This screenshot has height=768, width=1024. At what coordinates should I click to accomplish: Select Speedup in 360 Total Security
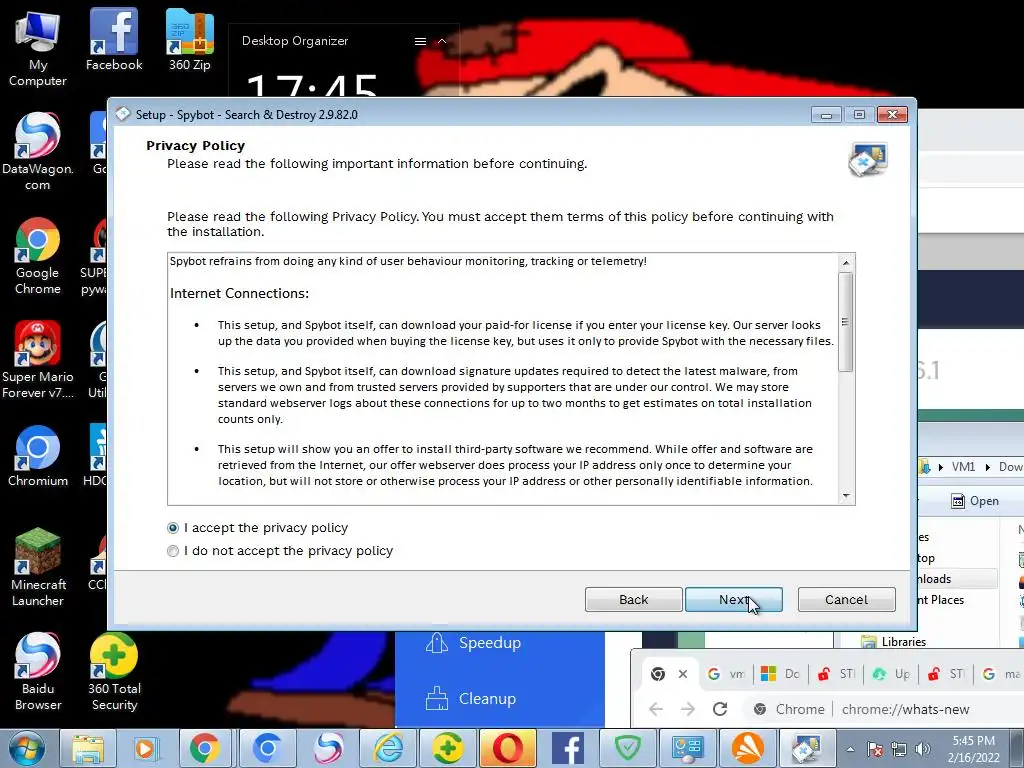point(474,643)
